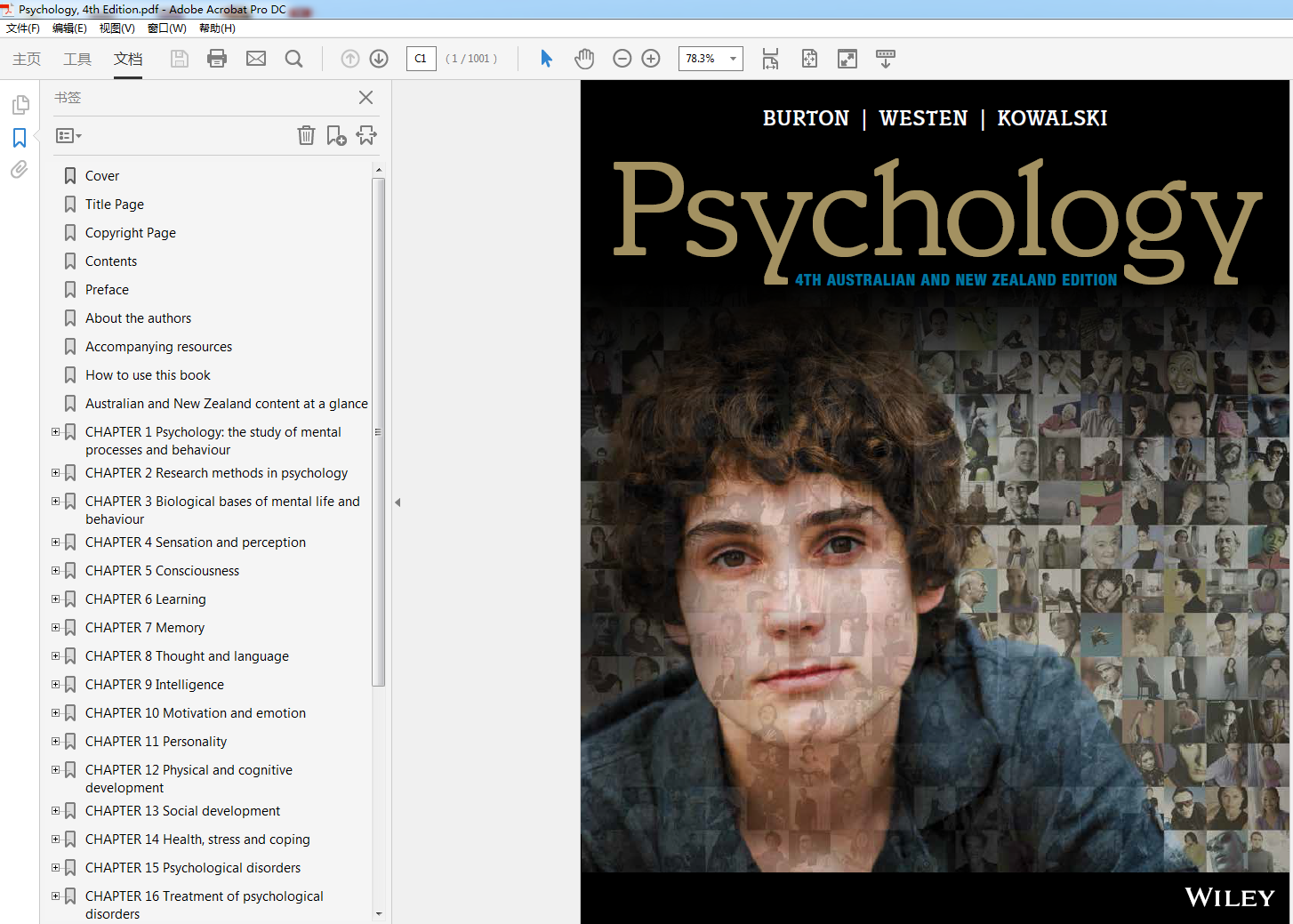This screenshot has width=1293, height=924.
Task: Jump to About the authors bookmark
Action: click(138, 318)
